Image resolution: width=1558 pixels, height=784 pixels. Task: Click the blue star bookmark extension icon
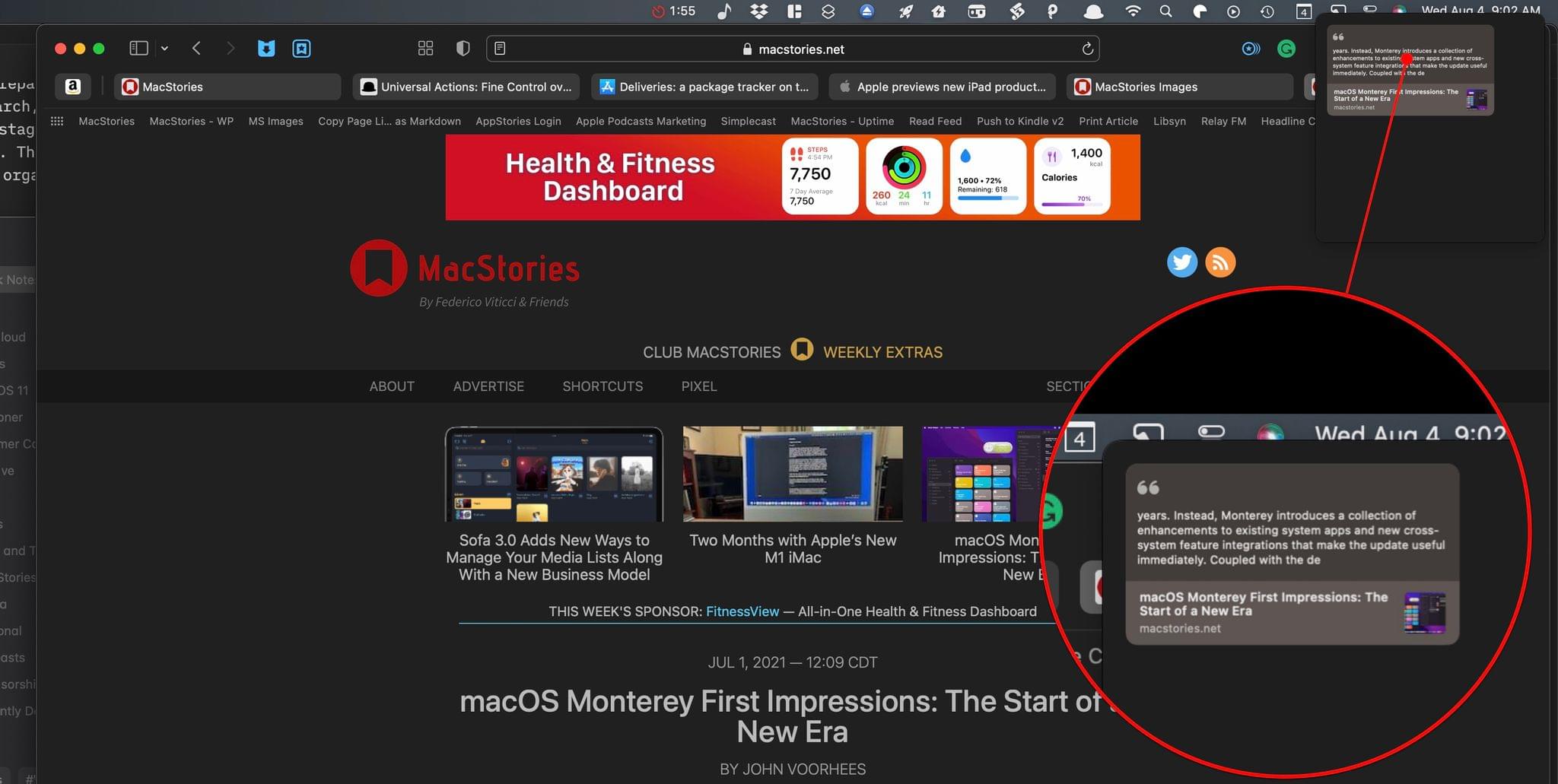click(x=301, y=49)
